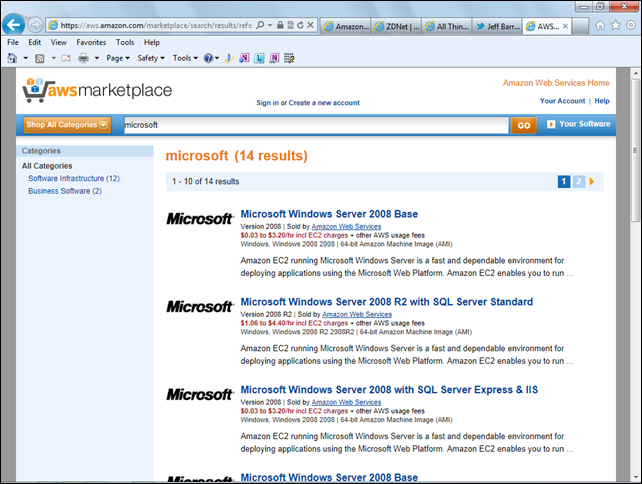Open the menu bar Help menu
Viewport: 642px width, 484px height.
click(151, 42)
